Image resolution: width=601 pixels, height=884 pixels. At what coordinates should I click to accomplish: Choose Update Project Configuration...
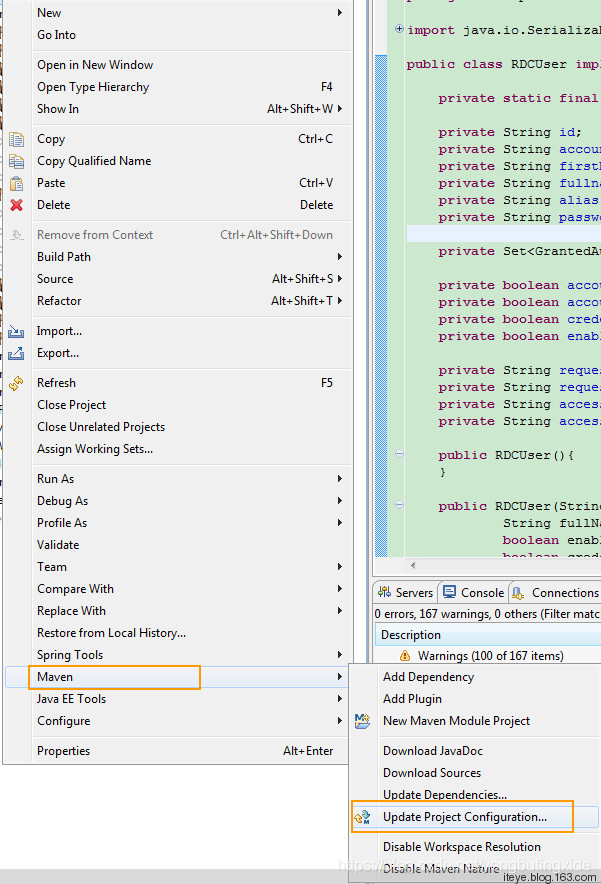point(474,816)
